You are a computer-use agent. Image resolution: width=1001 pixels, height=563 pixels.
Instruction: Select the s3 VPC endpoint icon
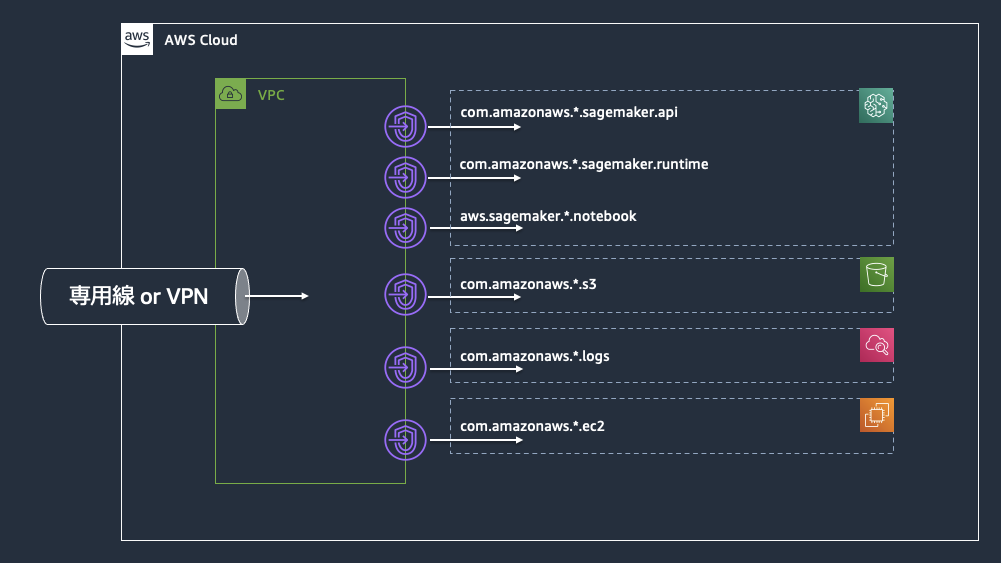tap(405, 294)
